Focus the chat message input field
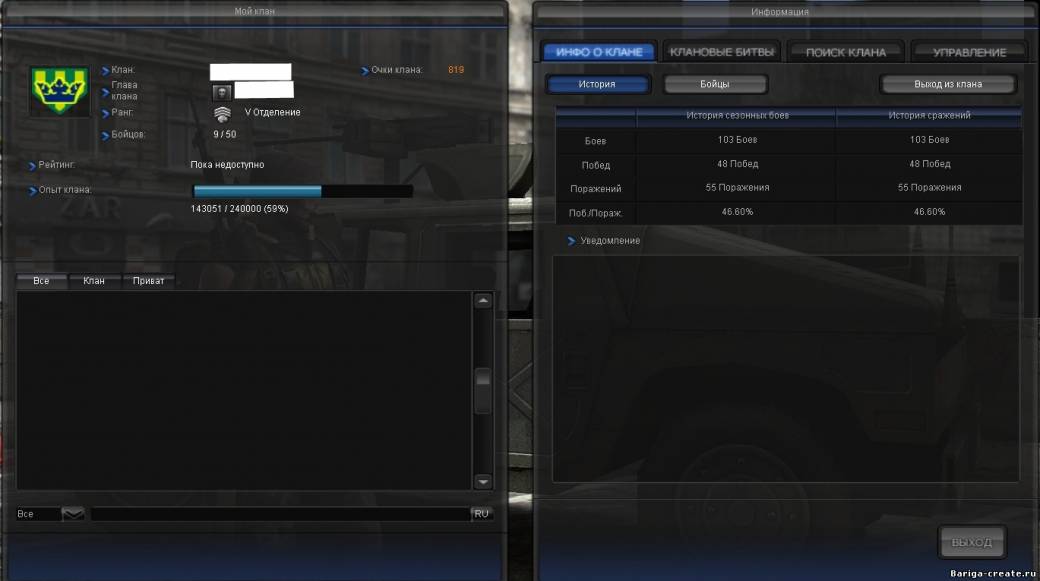Viewport: 1040px width, 581px height. tap(281, 513)
